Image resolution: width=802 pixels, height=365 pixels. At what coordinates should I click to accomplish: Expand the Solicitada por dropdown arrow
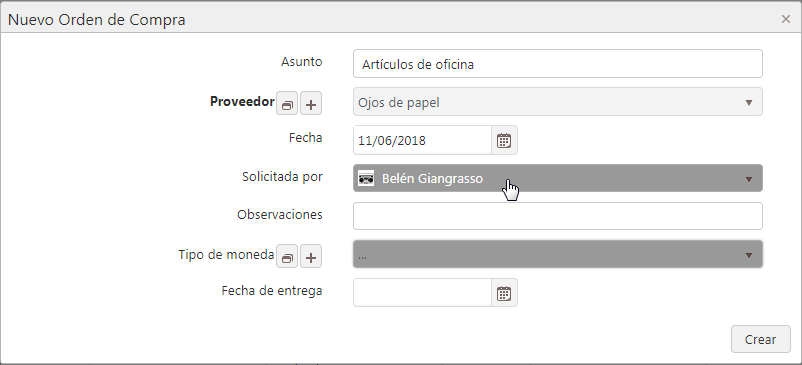click(749, 179)
